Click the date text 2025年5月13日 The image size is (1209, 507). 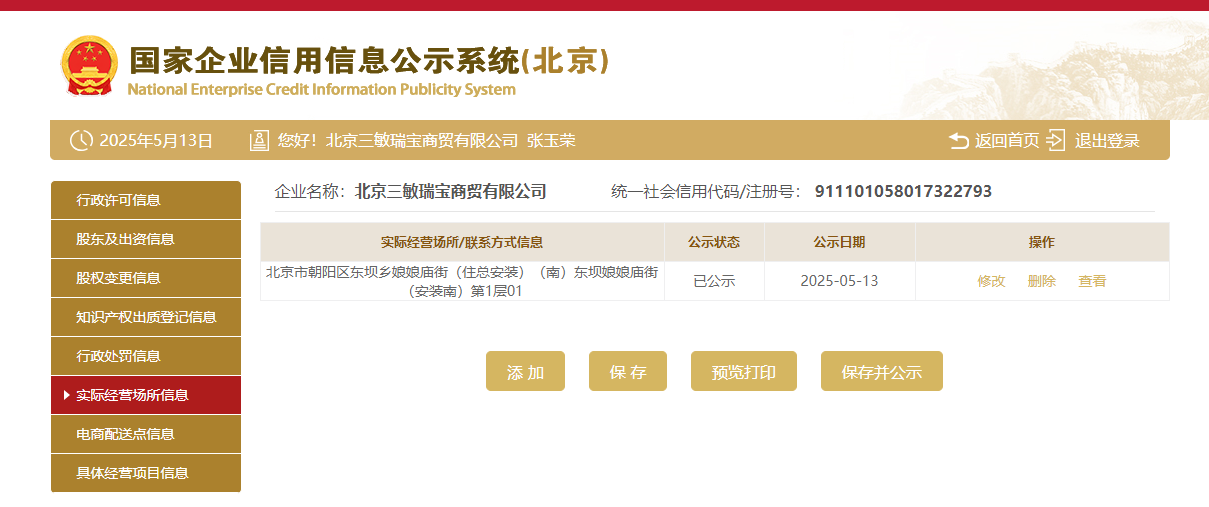tap(156, 141)
